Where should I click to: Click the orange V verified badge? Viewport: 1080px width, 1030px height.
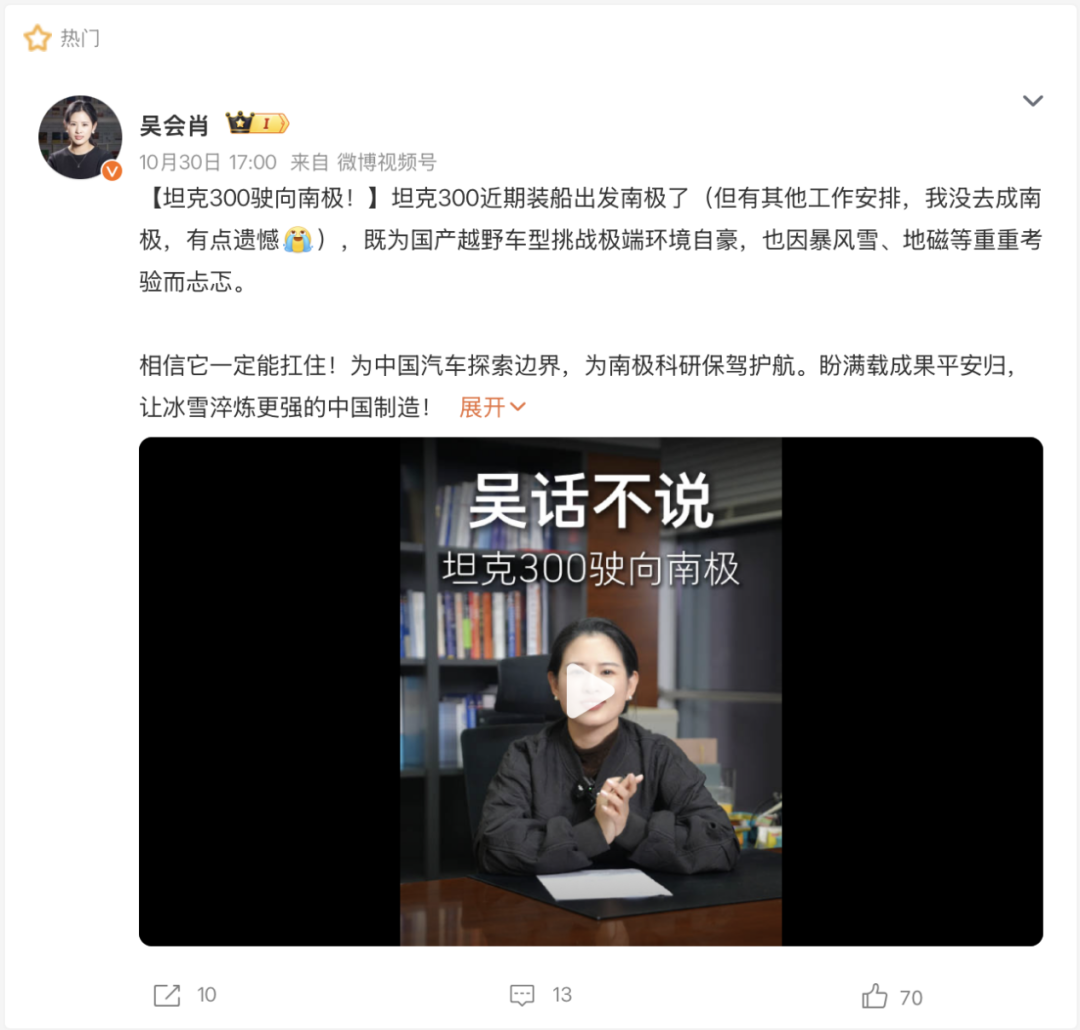click(x=112, y=170)
